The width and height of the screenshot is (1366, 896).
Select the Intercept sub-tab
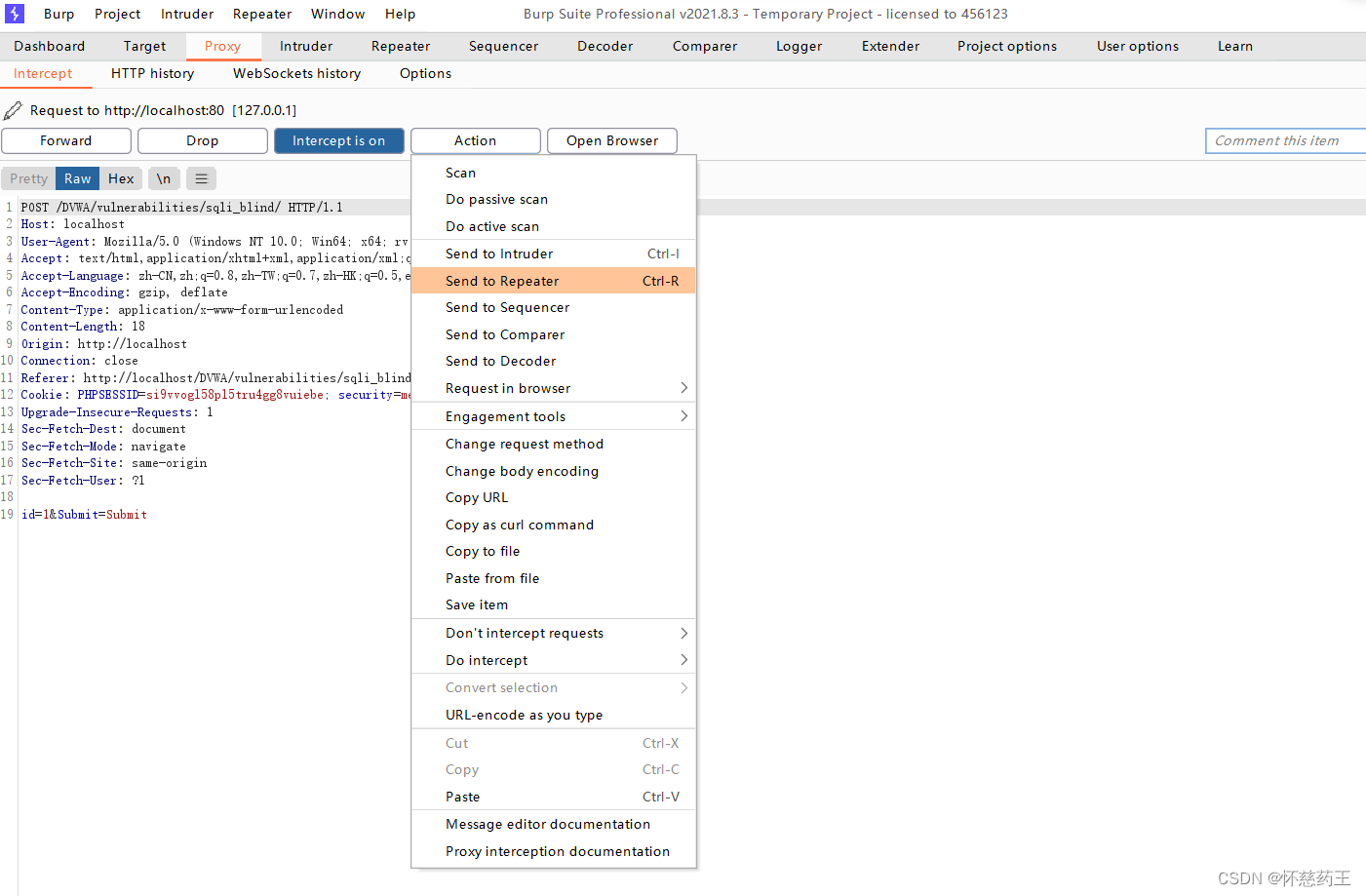pyautogui.click(x=43, y=73)
